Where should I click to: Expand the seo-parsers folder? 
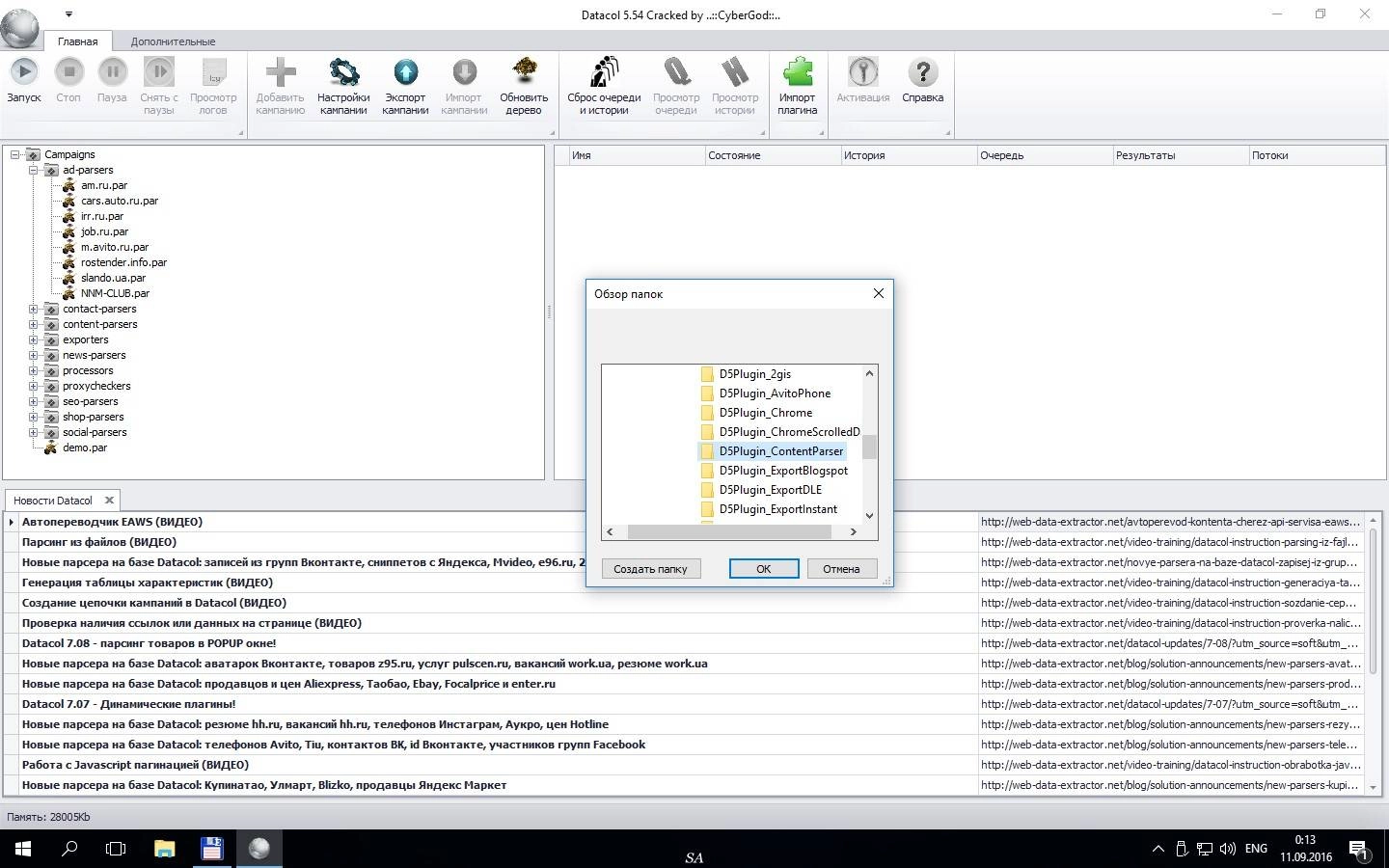34,401
